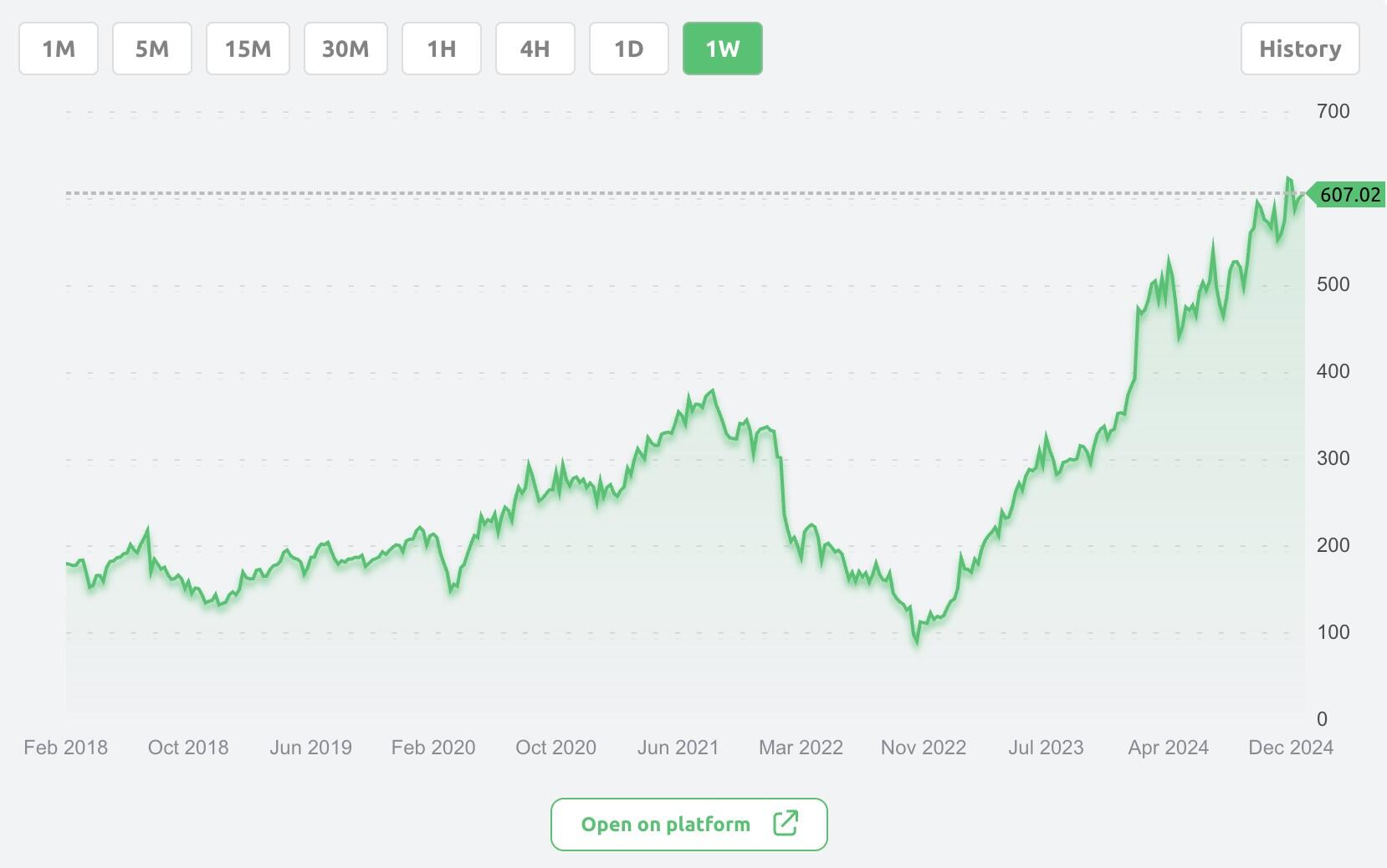Switch chart to 5M interval
This screenshot has height=868, width=1387.
pos(152,49)
